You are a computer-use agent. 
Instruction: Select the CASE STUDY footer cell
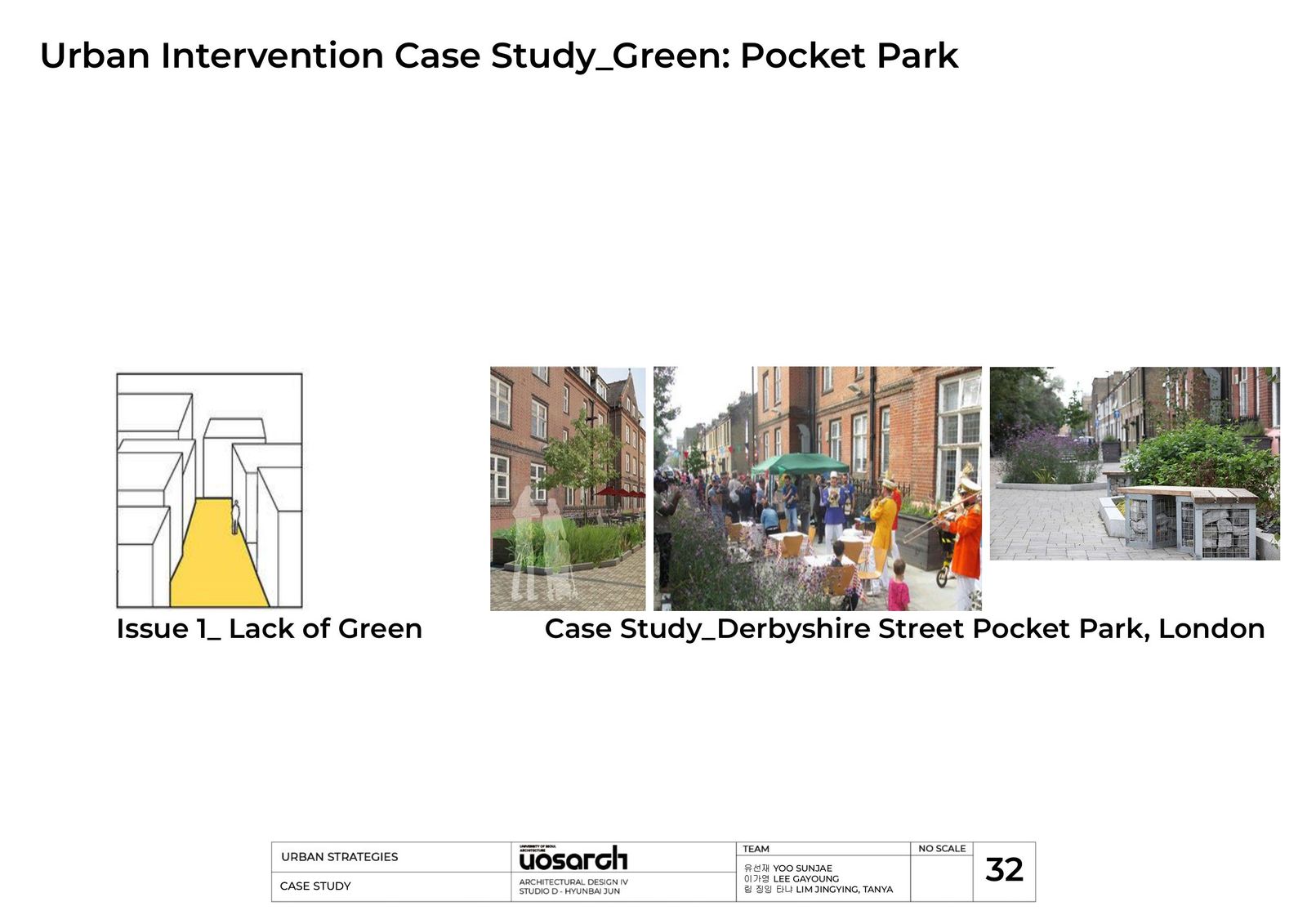click(315, 886)
